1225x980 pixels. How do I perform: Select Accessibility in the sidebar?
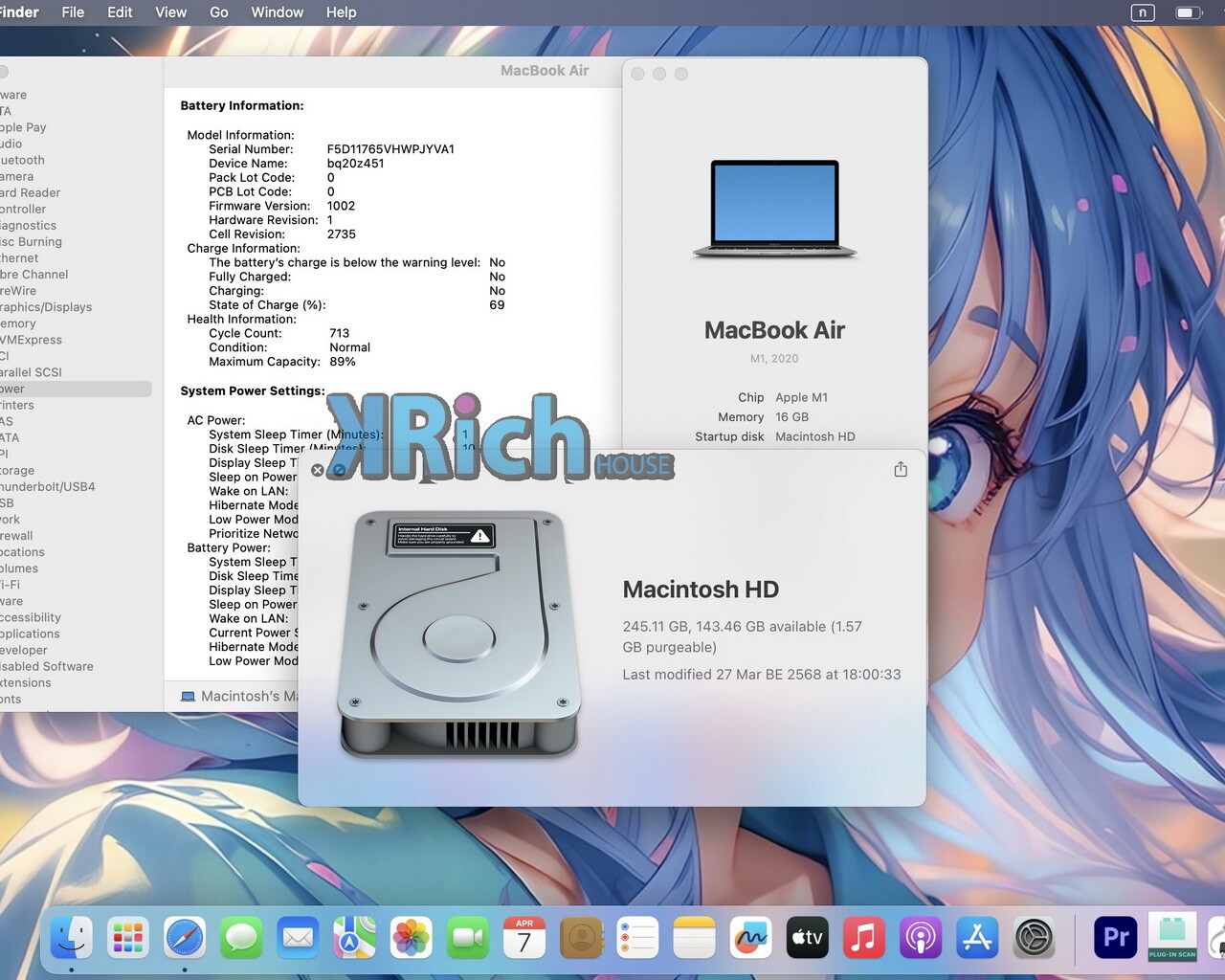click(x=31, y=617)
